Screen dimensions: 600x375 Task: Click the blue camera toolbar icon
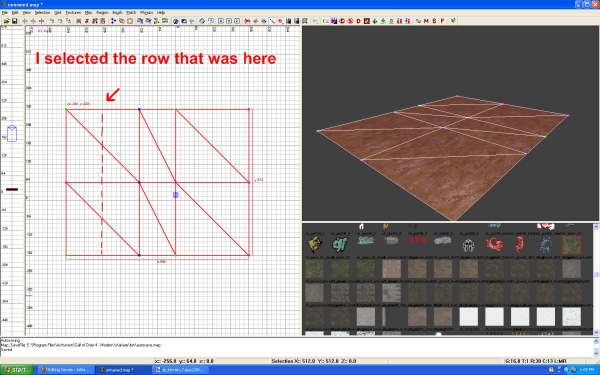[x=184, y=21]
